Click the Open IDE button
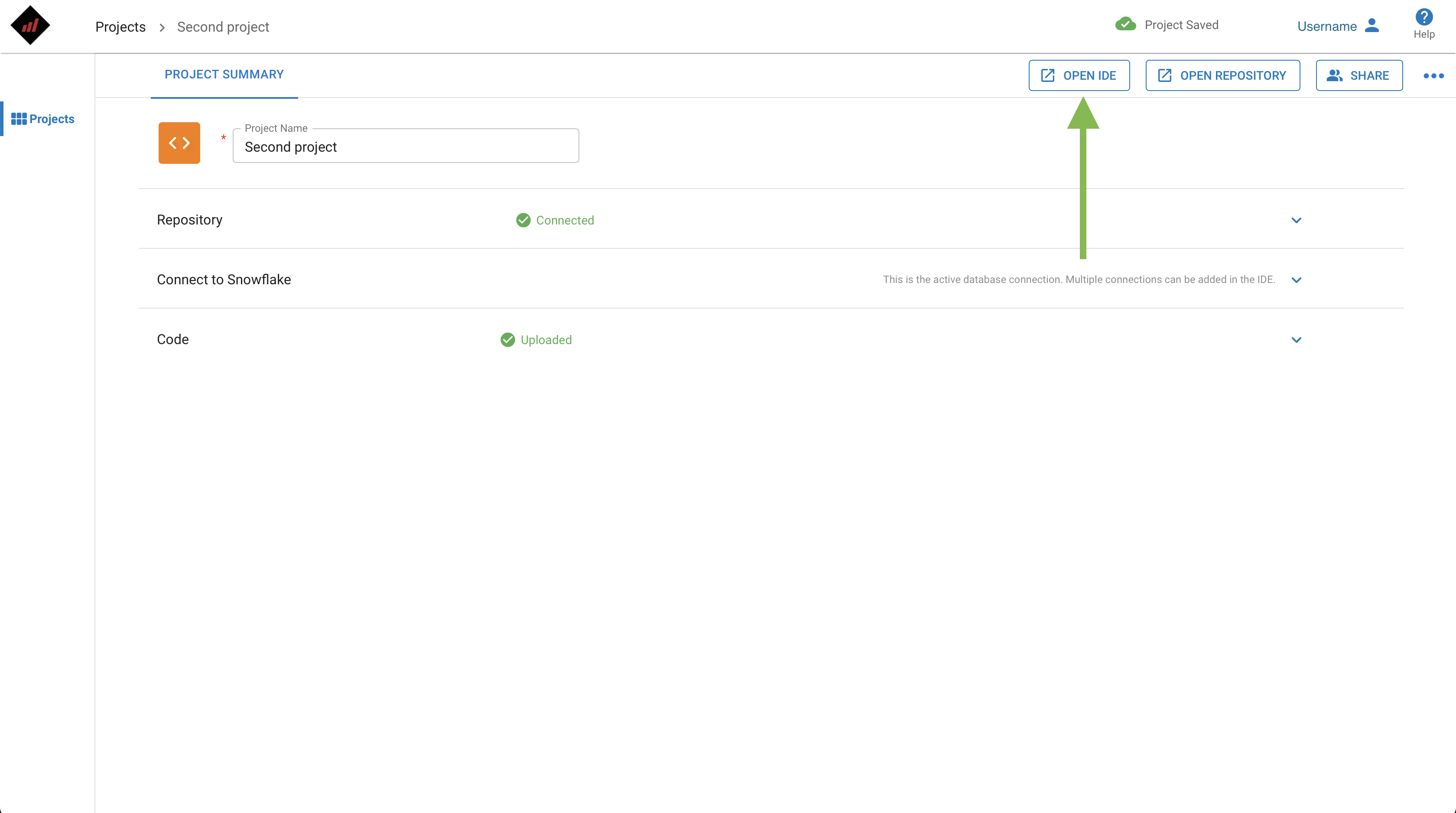The image size is (1456, 813). point(1079,75)
